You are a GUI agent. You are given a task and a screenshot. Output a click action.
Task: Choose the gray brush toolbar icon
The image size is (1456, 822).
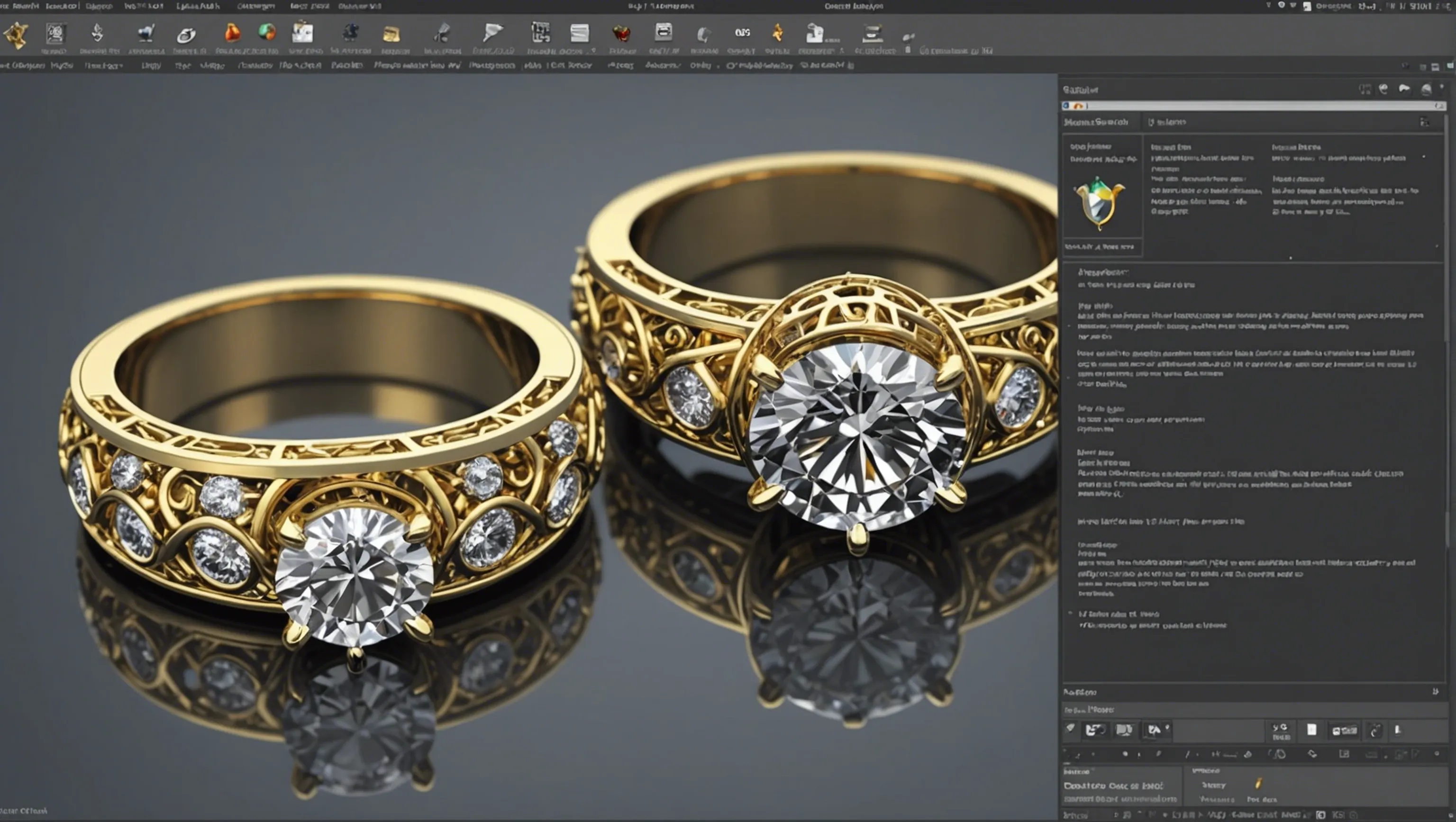click(442, 33)
